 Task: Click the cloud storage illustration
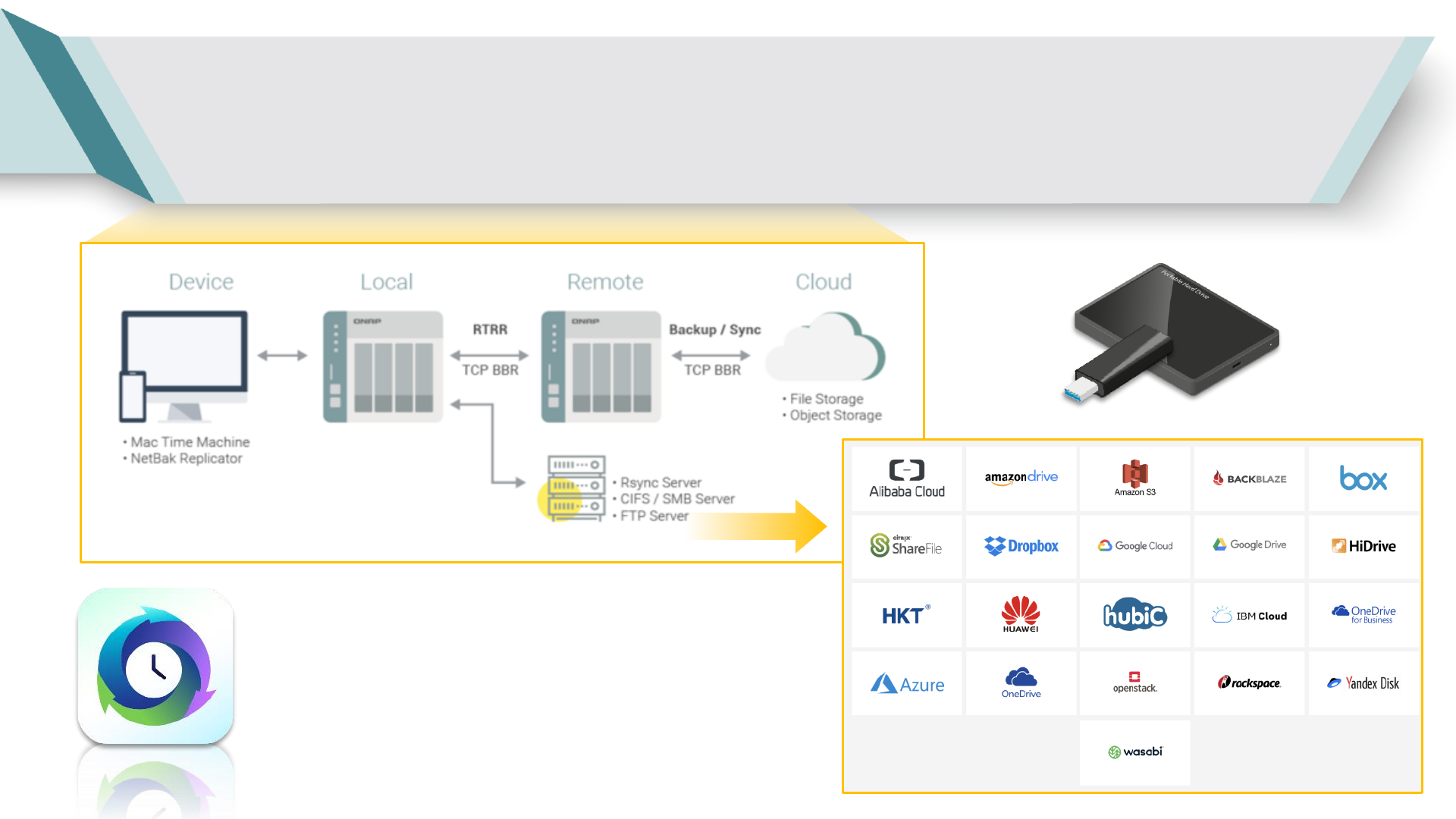pyautogui.click(x=826, y=349)
